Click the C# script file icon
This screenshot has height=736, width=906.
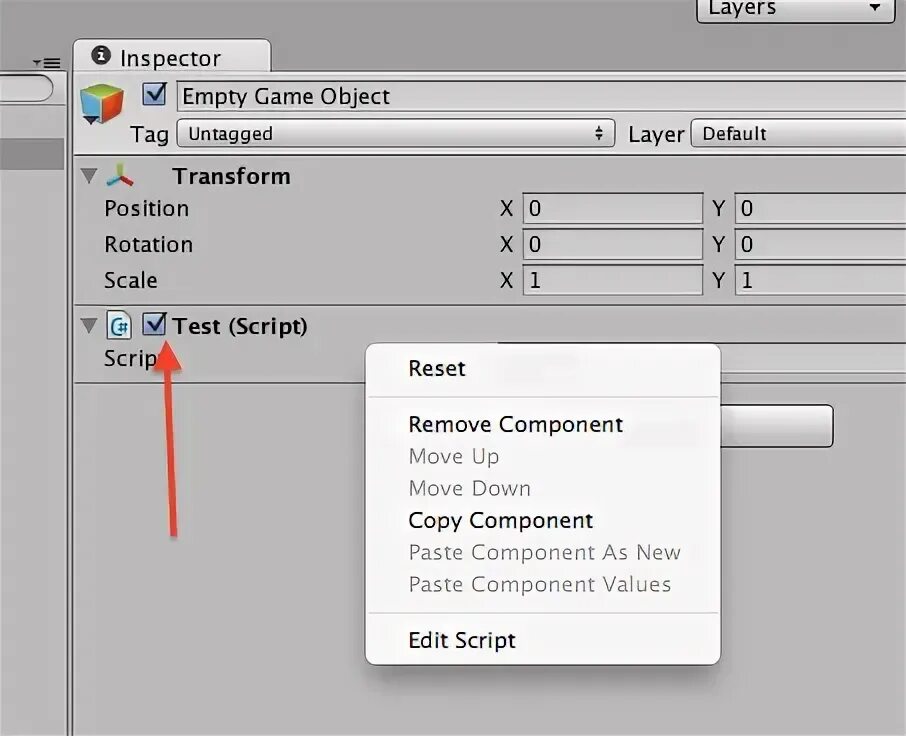coord(119,326)
